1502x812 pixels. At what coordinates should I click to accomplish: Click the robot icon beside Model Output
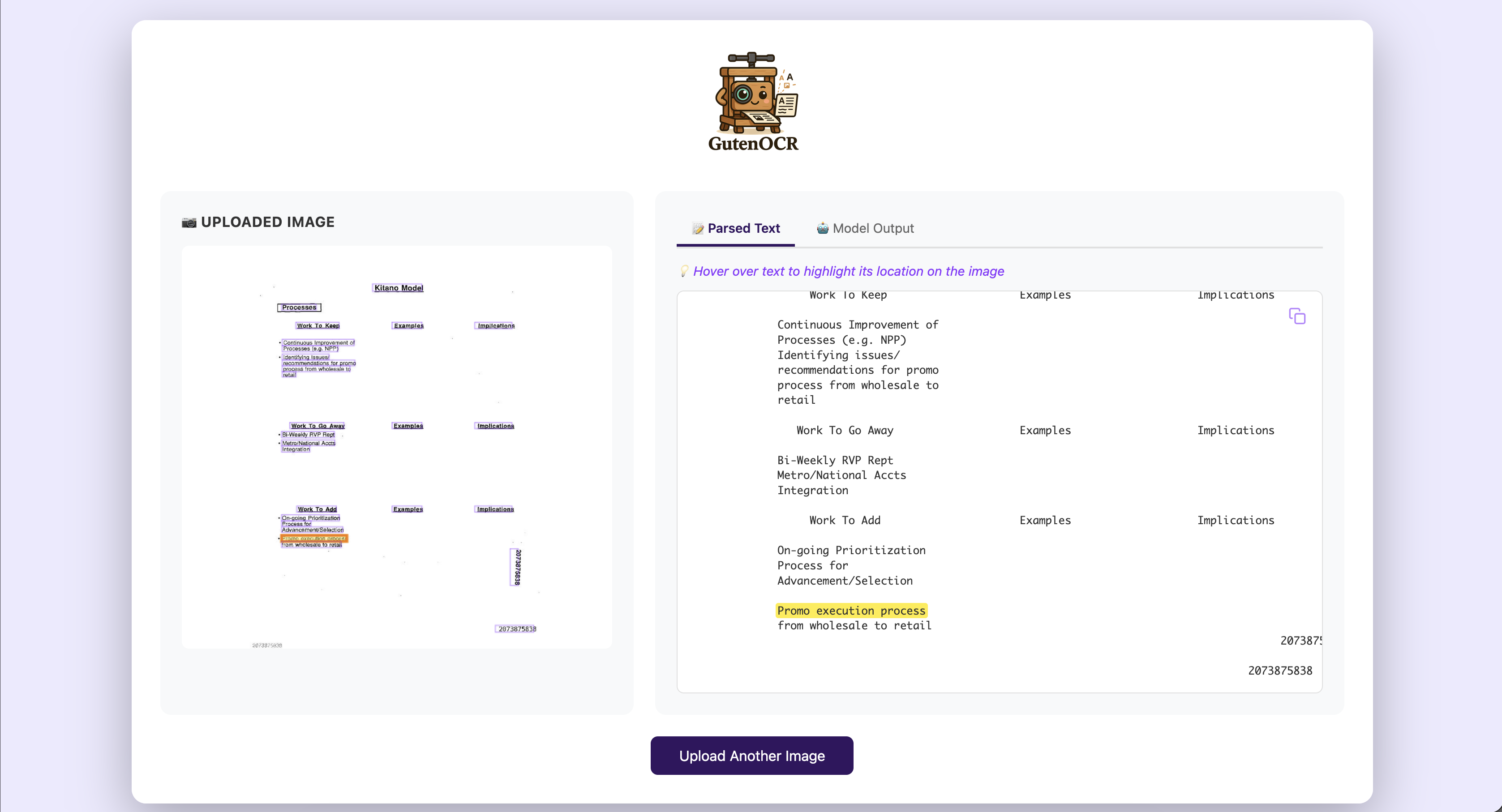pyautogui.click(x=822, y=228)
